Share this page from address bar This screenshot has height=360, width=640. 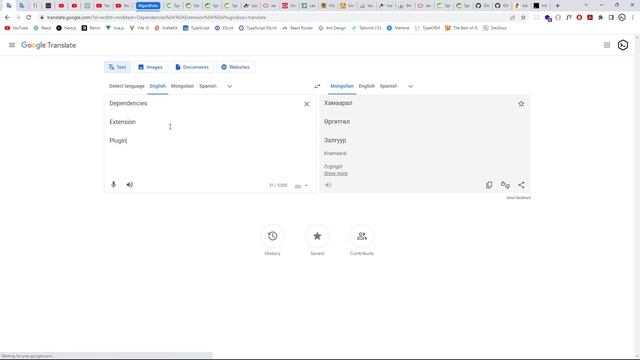click(513, 18)
